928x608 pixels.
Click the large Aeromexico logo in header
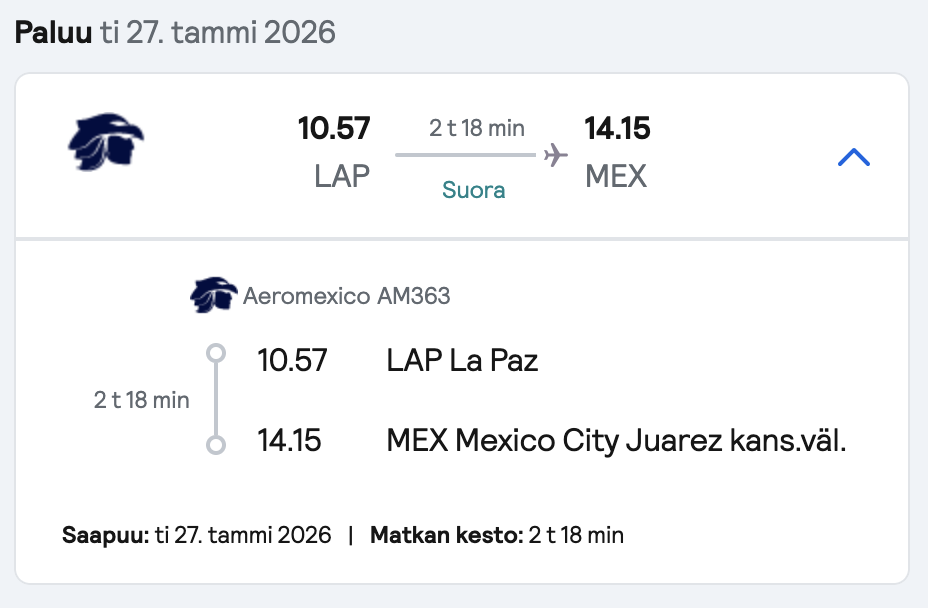coord(106,141)
